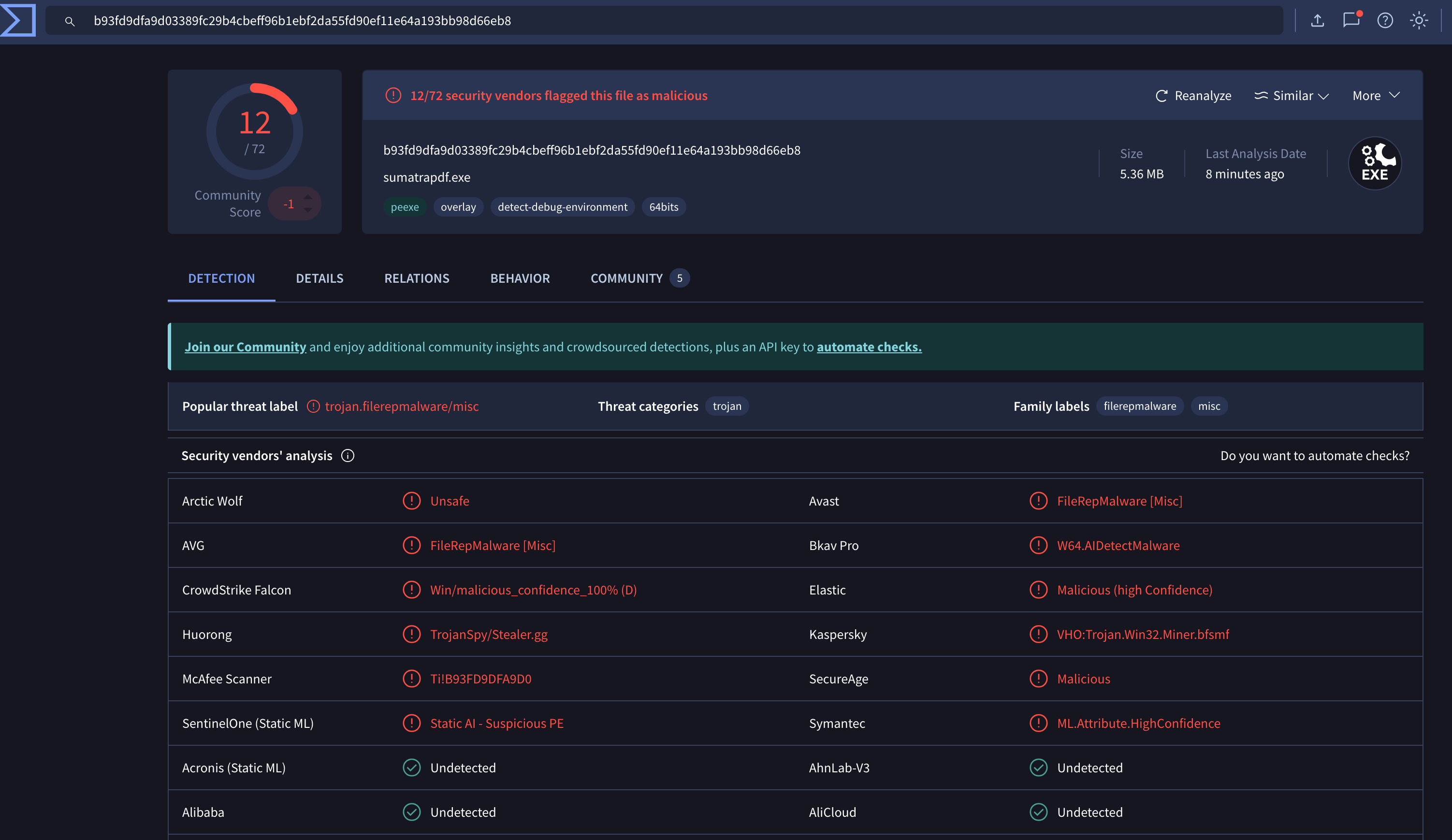
Task: Click the Undetected checkmark for Acronis
Action: [x=411, y=768]
